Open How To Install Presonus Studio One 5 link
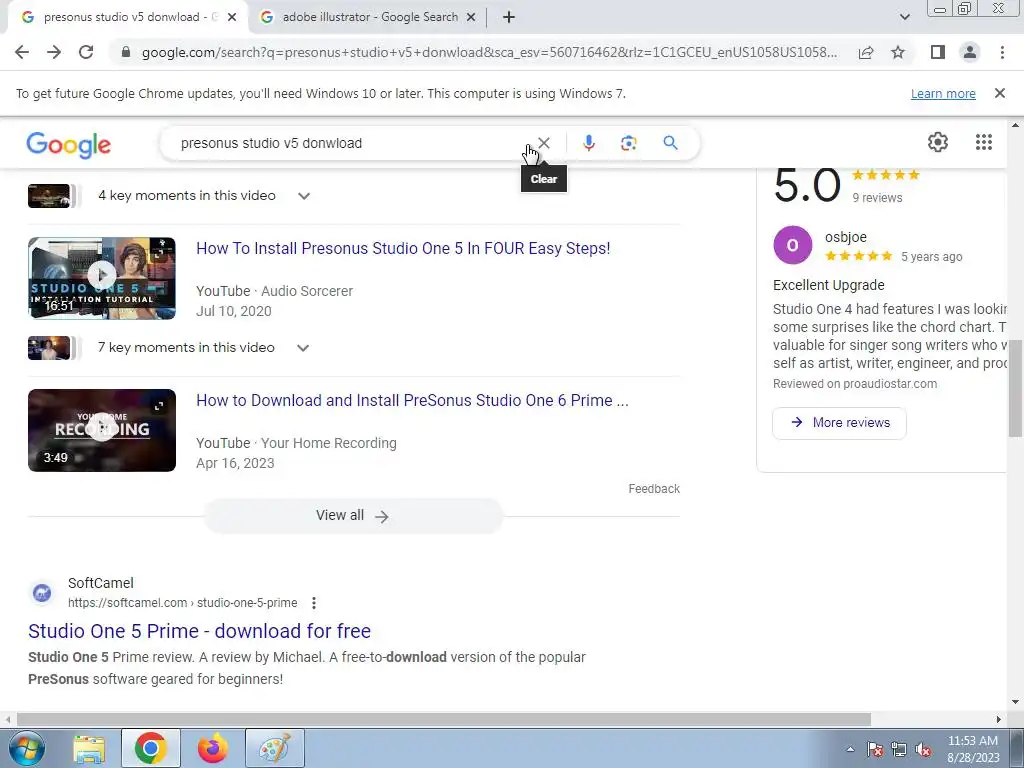Image resolution: width=1024 pixels, height=768 pixels. pos(403,248)
